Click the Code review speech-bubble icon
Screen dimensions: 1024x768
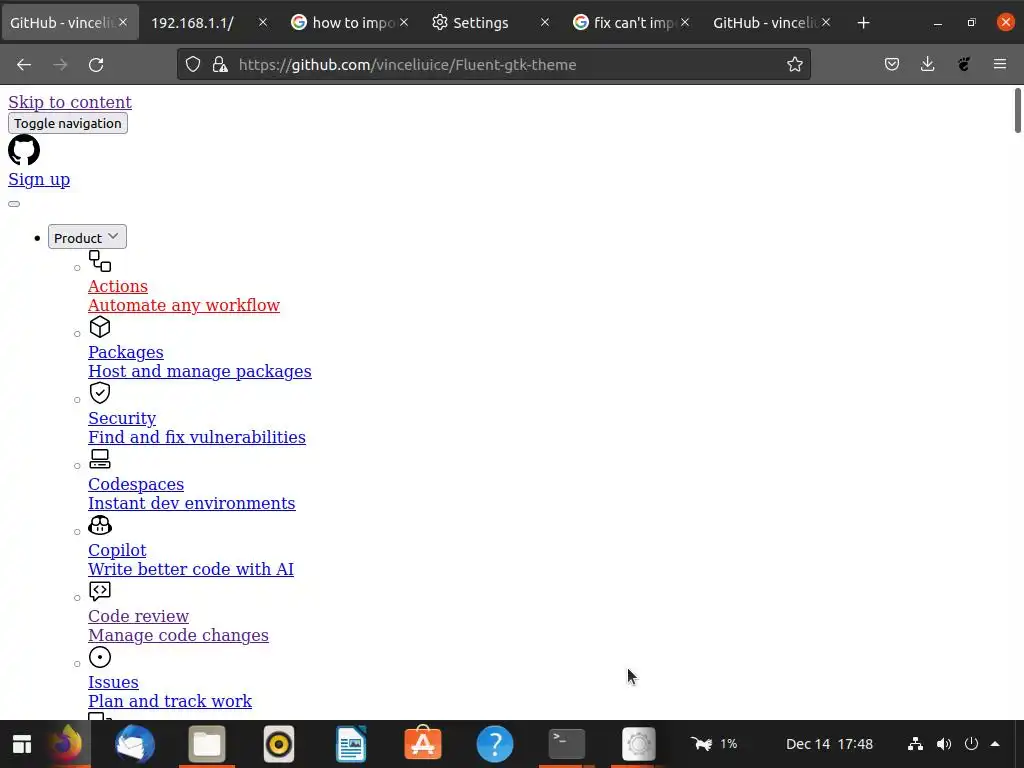[x=100, y=591]
